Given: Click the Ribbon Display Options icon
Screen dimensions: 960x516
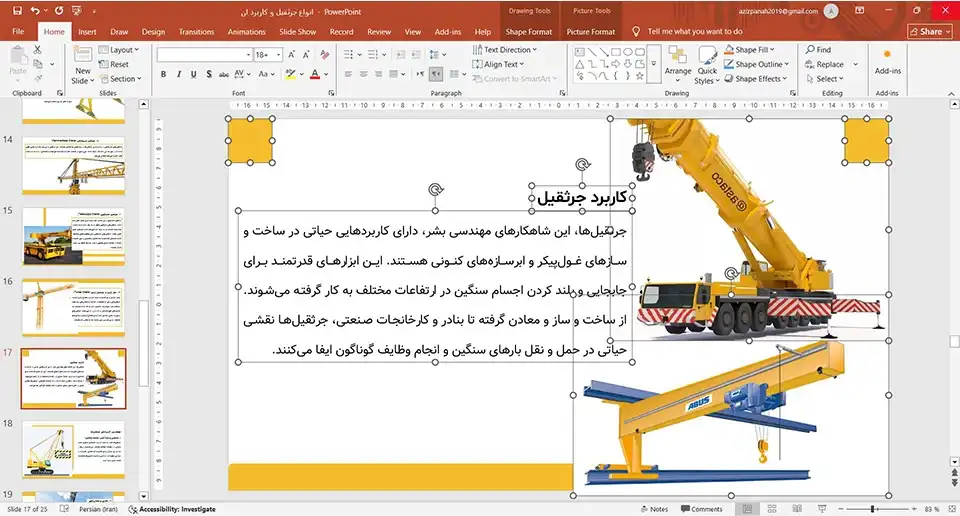Looking at the screenshot, I should (x=860, y=10).
